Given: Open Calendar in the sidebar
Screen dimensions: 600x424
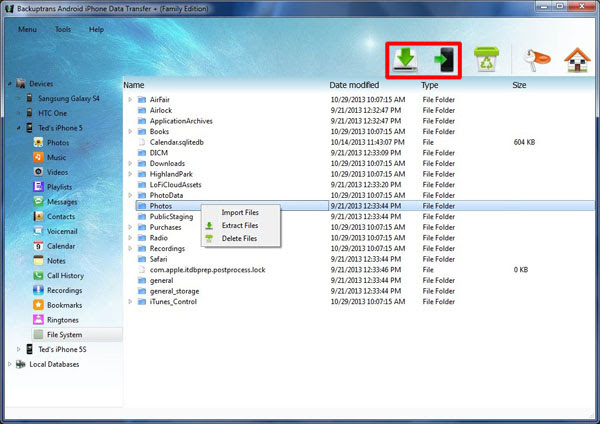Looking at the screenshot, I should pos(61,246).
